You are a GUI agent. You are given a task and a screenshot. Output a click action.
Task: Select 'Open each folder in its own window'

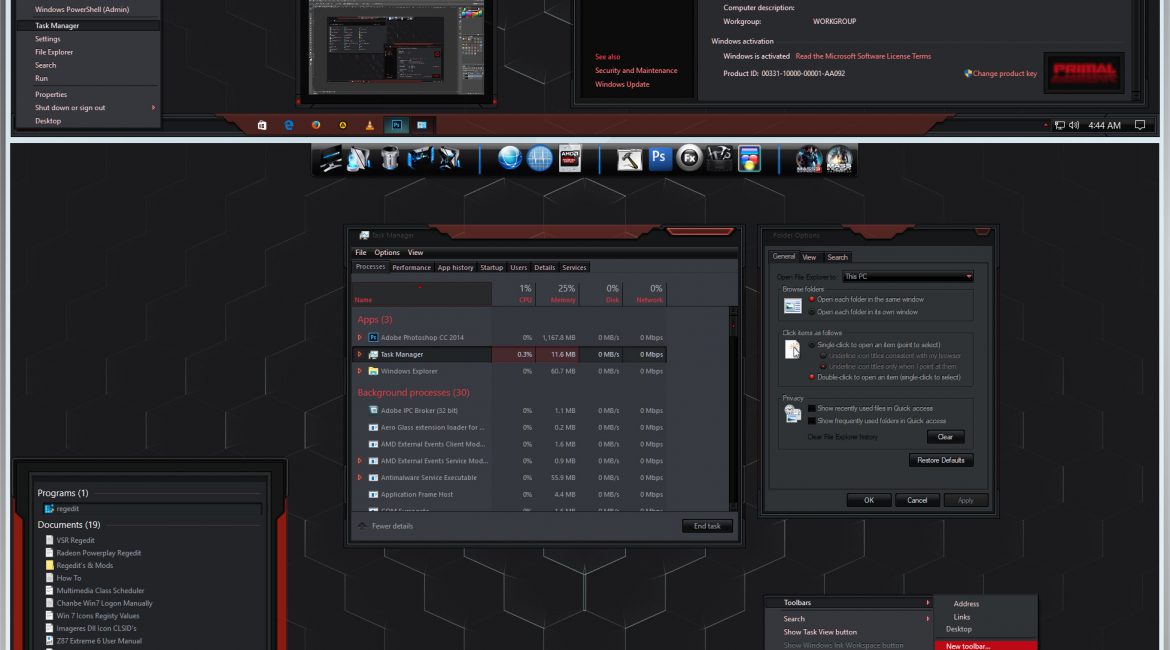812,312
